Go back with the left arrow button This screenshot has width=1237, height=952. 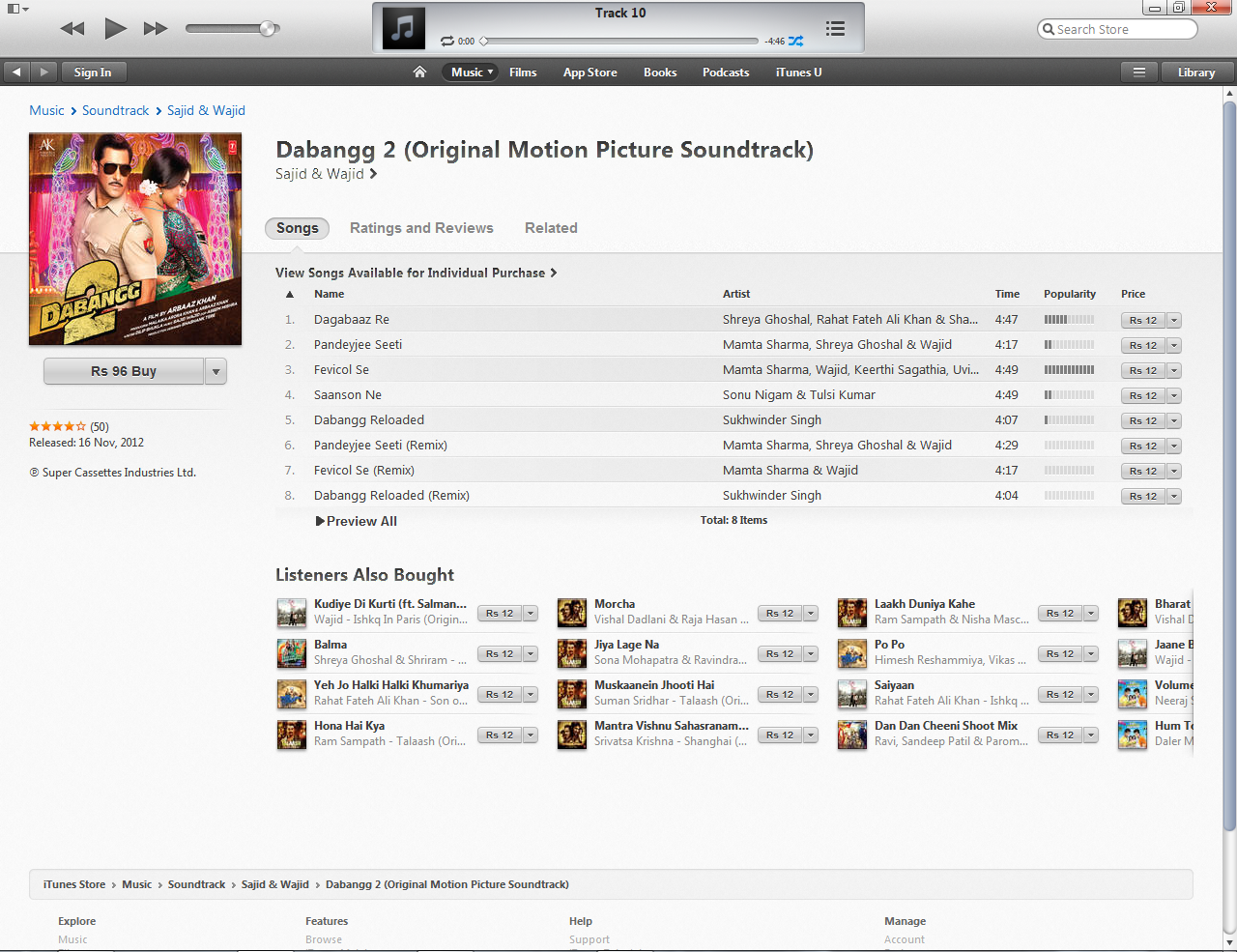16,72
